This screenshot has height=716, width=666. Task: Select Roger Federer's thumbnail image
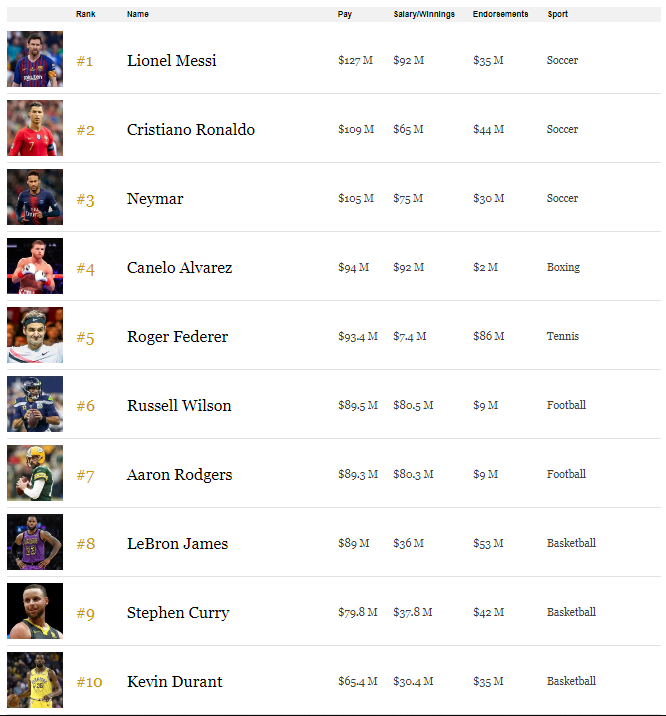(35, 335)
